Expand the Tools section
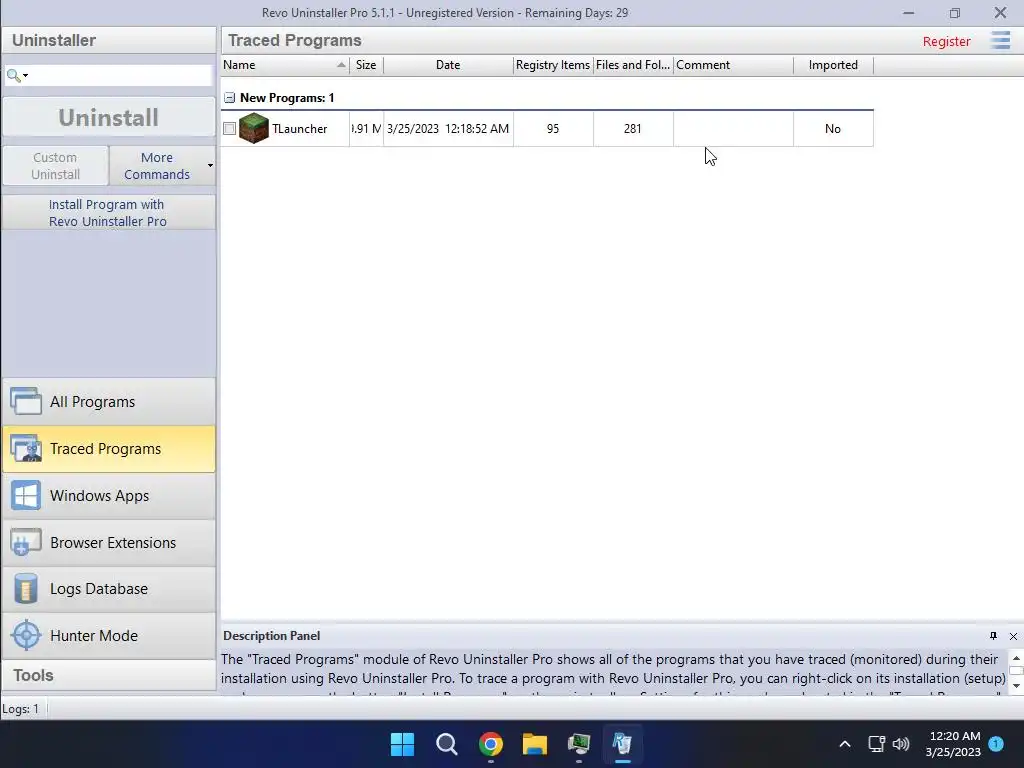This screenshot has width=1024, height=768. [109, 675]
